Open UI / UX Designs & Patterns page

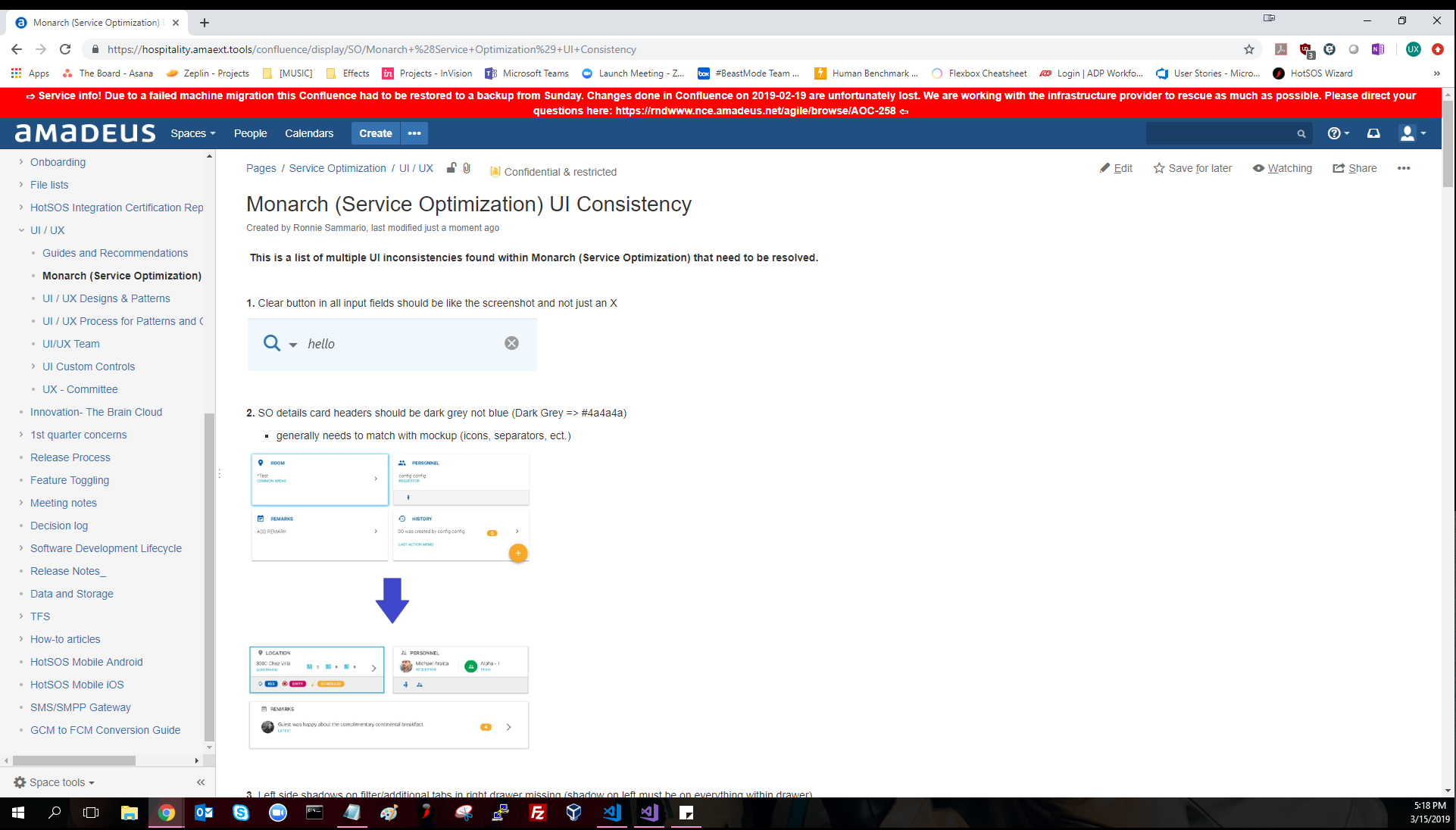tap(106, 298)
